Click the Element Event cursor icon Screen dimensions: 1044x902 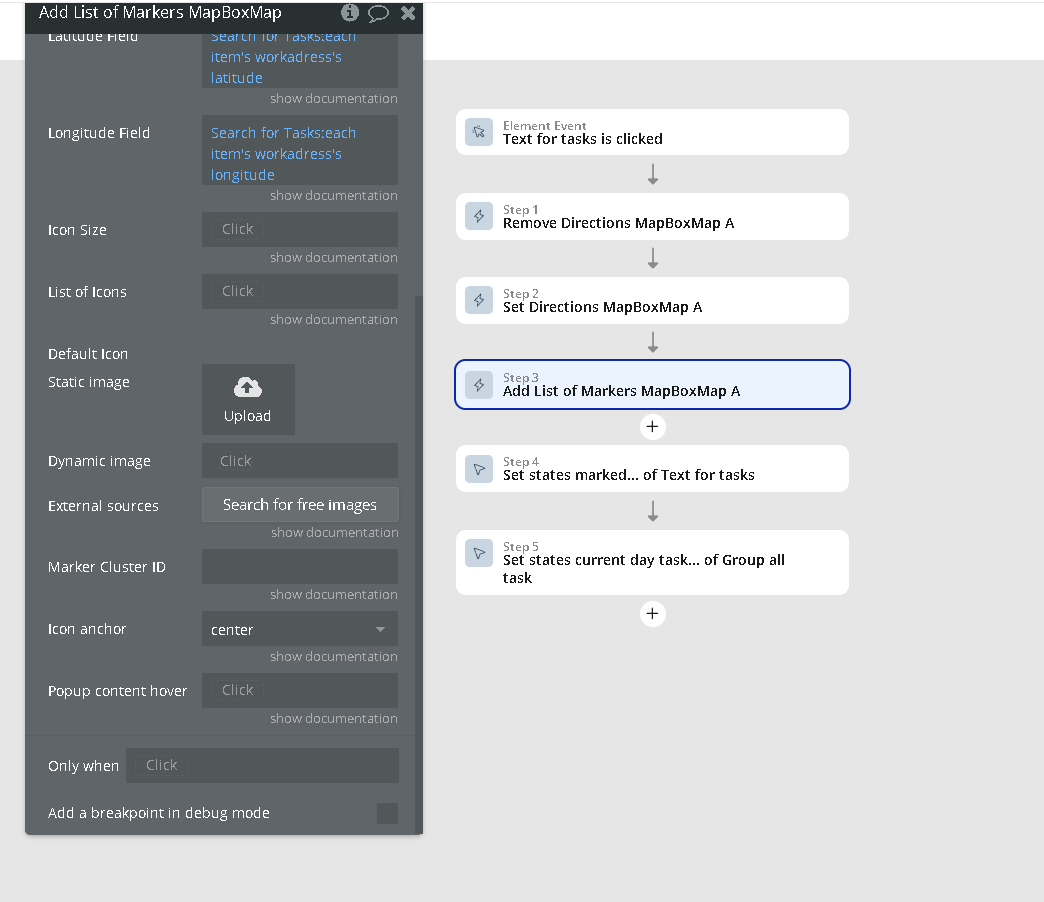pos(479,132)
